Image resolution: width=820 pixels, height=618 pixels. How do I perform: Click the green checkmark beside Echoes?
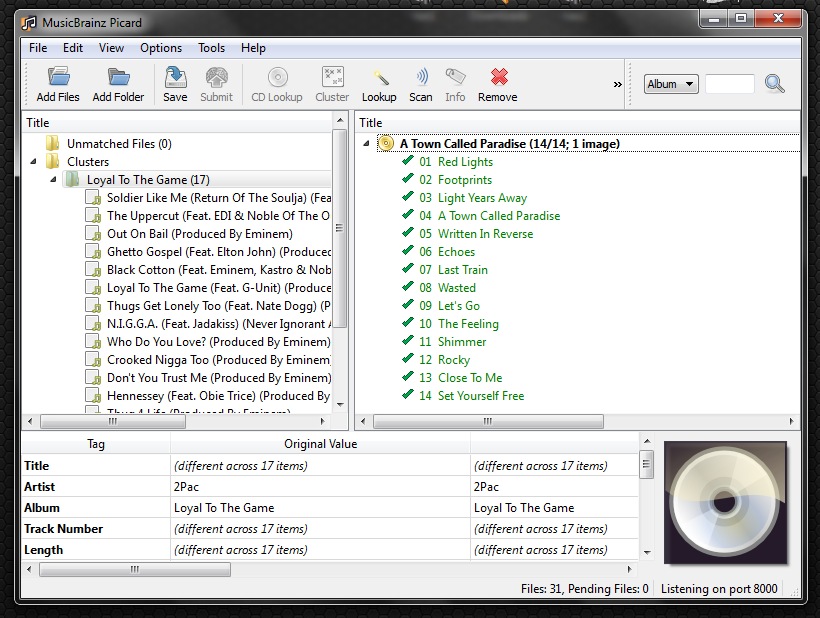pyautogui.click(x=408, y=250)
